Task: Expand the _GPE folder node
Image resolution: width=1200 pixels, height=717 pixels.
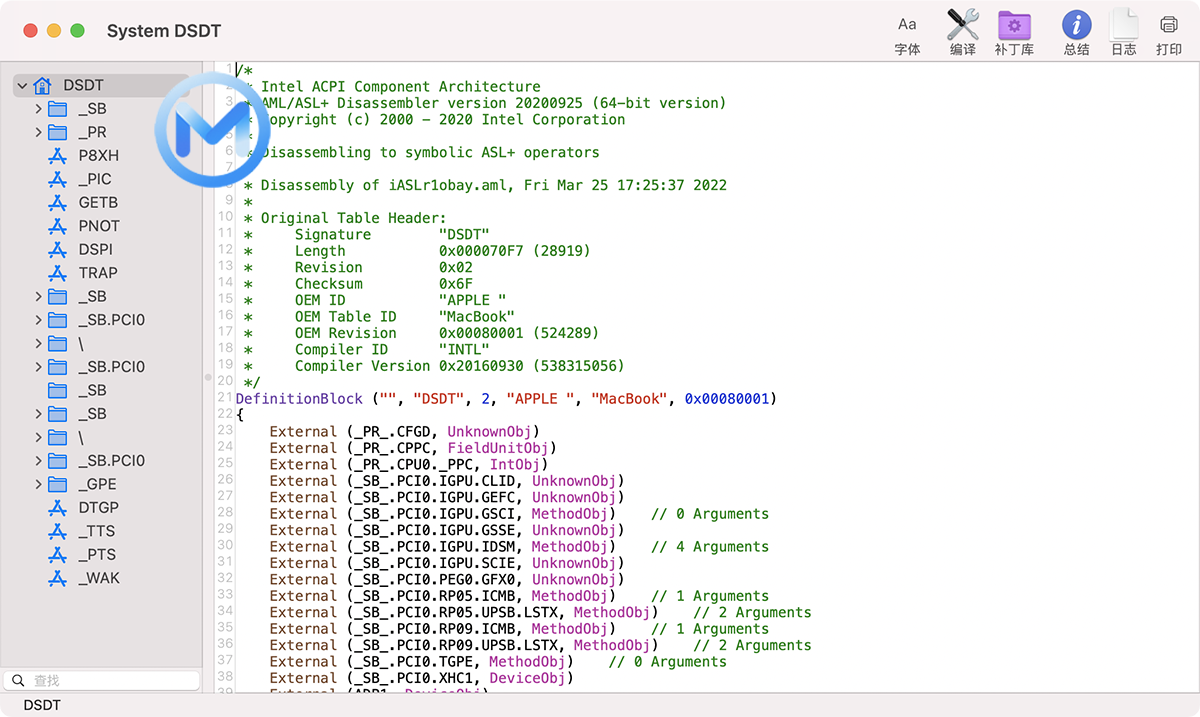Action: [x=38, y=485]
